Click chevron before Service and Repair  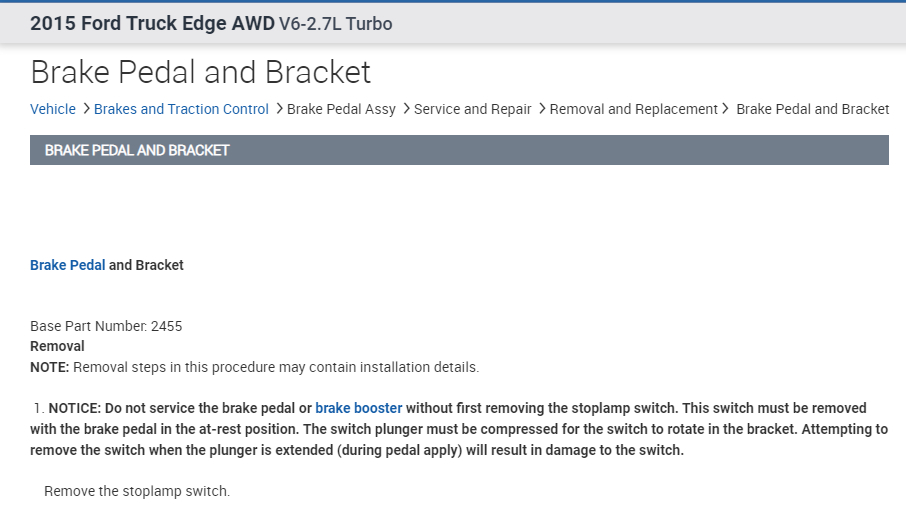click(x=406, y=109)
